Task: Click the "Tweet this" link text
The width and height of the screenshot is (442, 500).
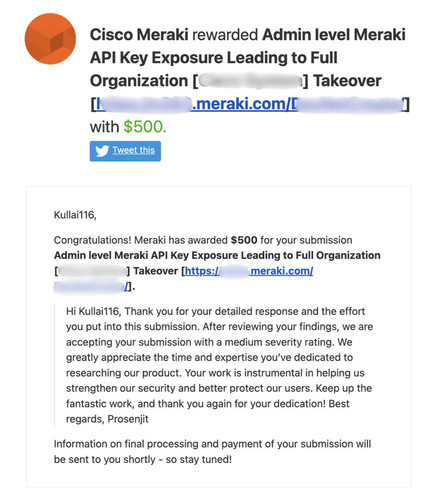Action: 133,150
